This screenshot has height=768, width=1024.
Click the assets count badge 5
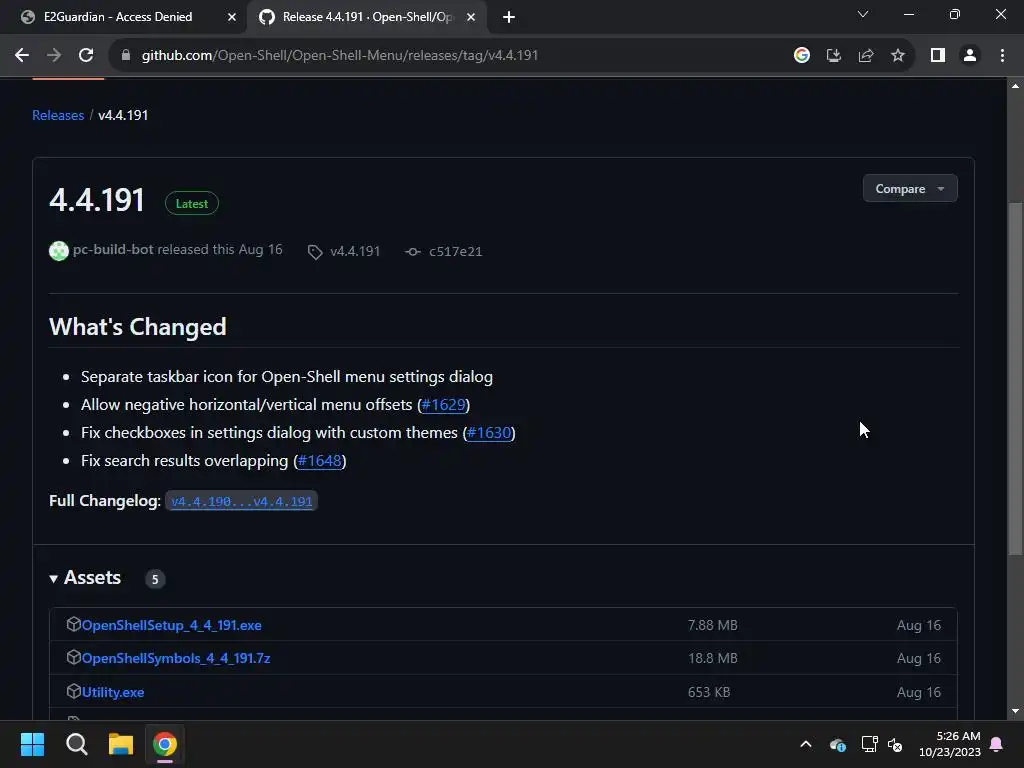coord(155,579)
